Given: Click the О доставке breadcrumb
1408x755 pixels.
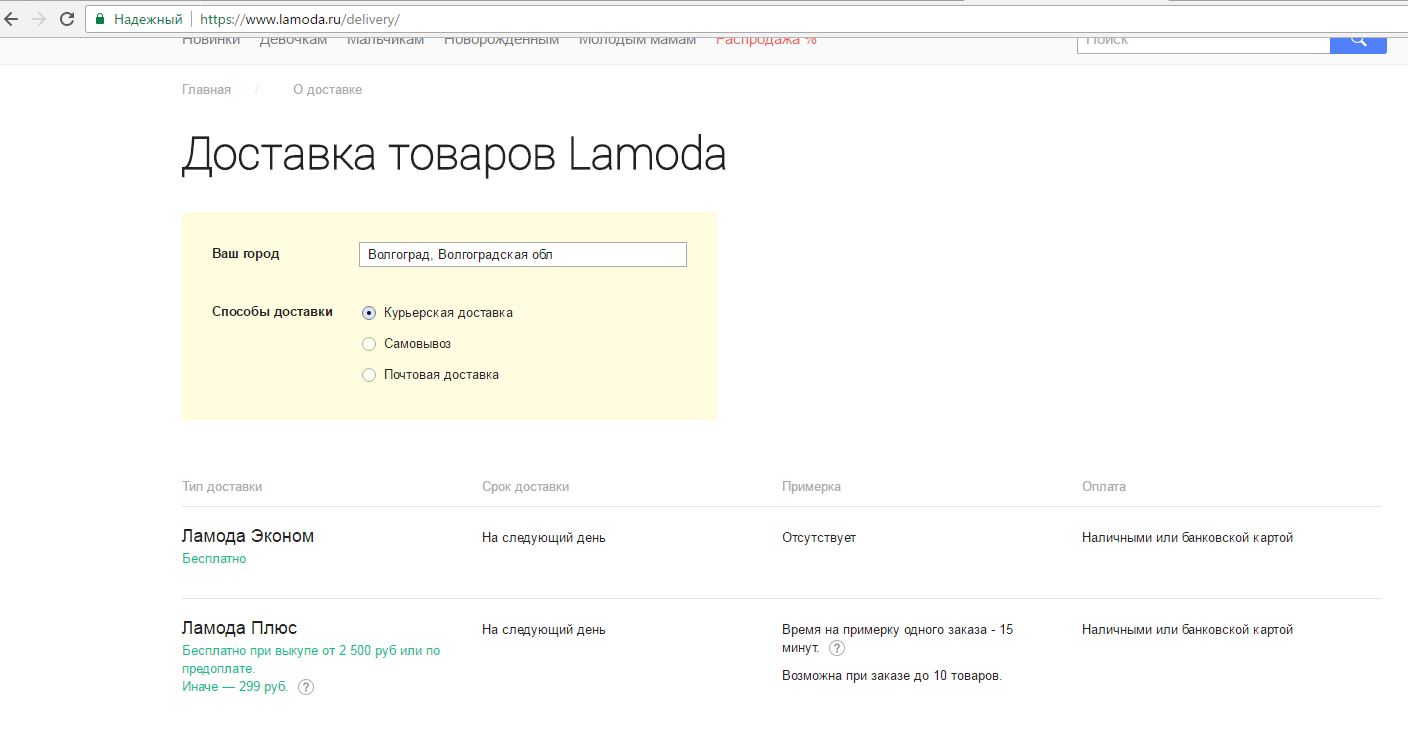Looking at the screenshot, I should (x=327, y=90).
